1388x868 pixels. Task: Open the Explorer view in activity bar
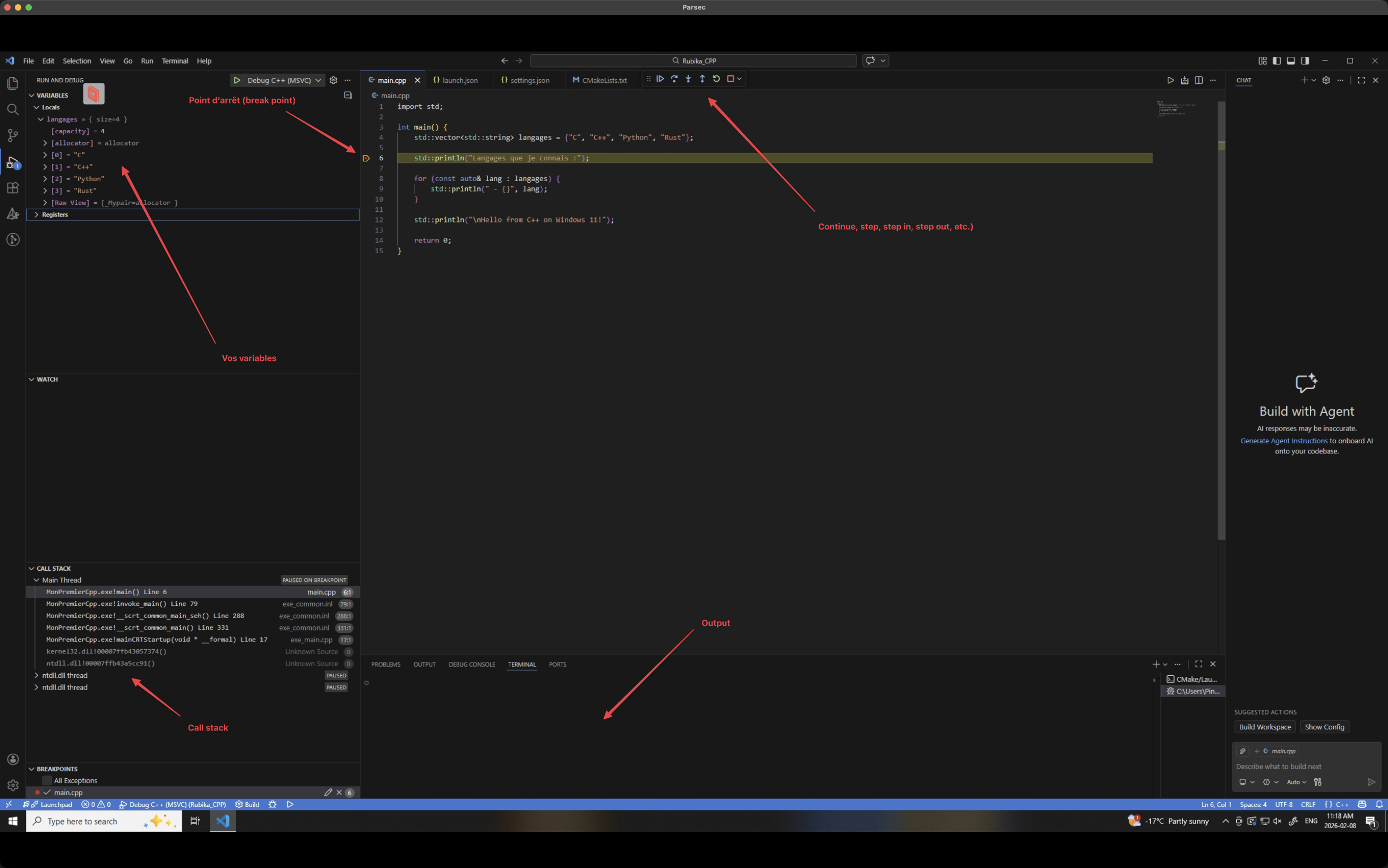(x=13, y=83)
